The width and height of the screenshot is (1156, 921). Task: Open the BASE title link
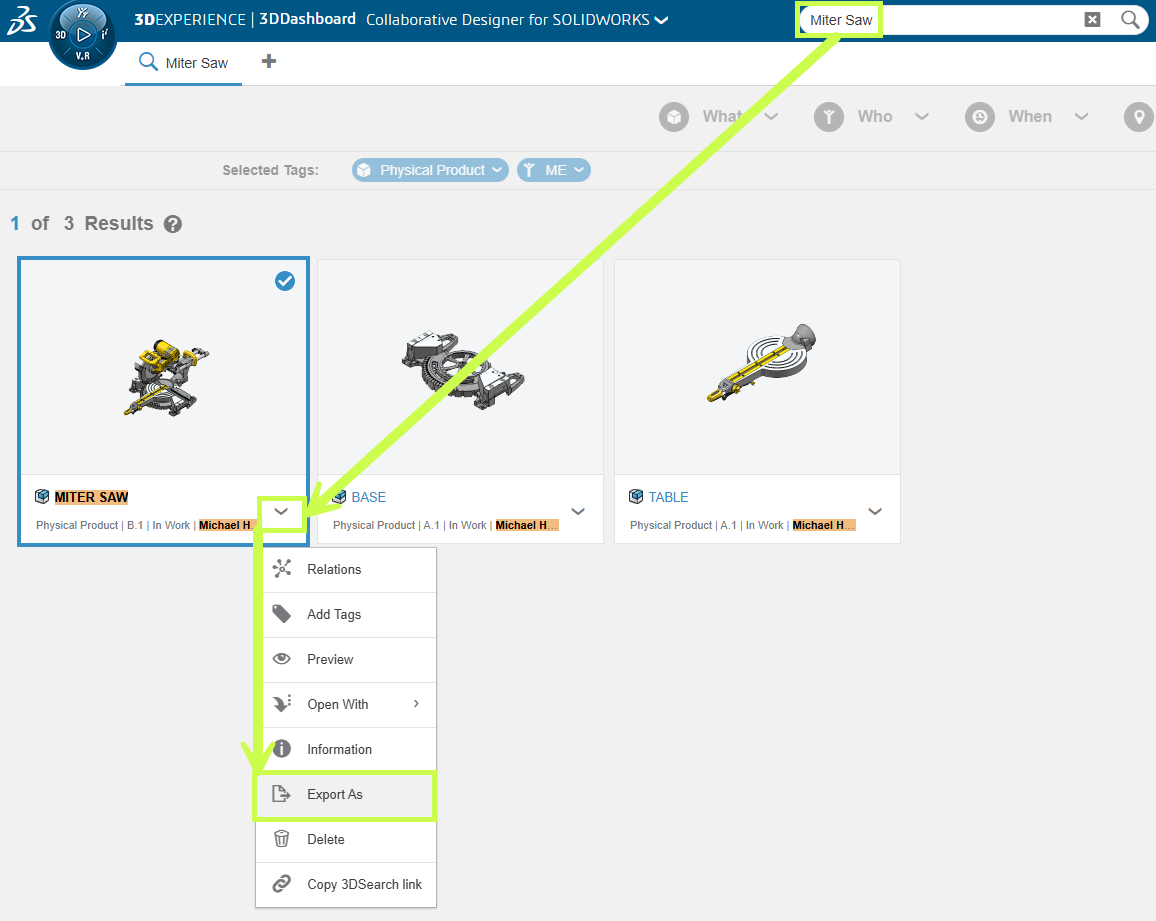369,497
